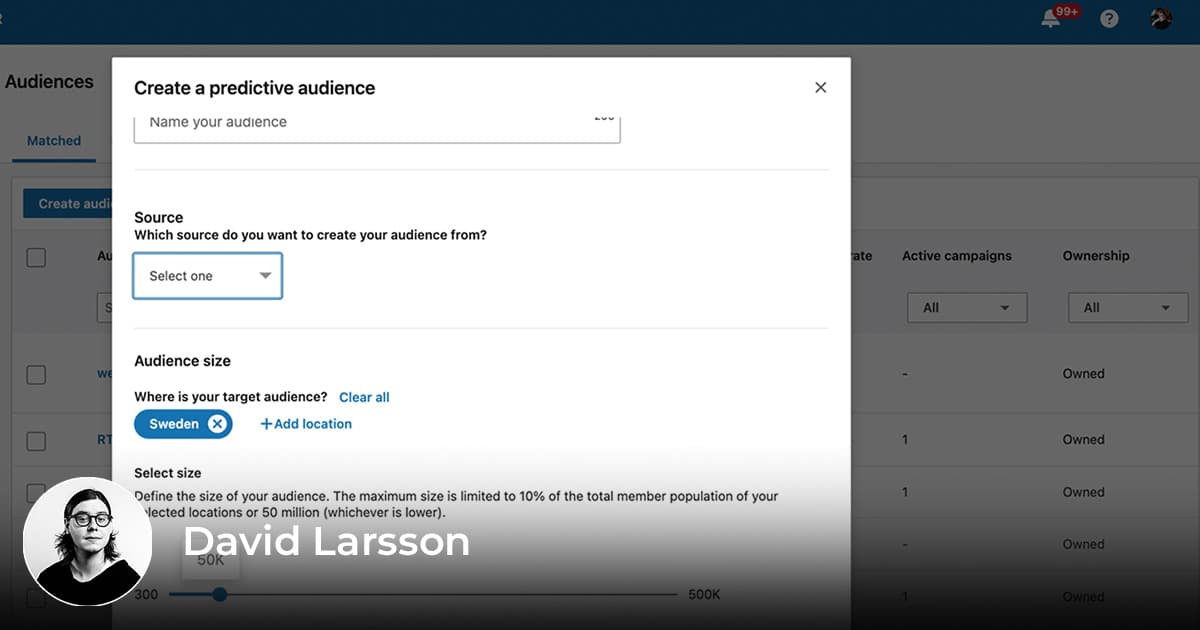Open the help question mark icon
Screen dimensions: 1200x630
(1109, 18)
